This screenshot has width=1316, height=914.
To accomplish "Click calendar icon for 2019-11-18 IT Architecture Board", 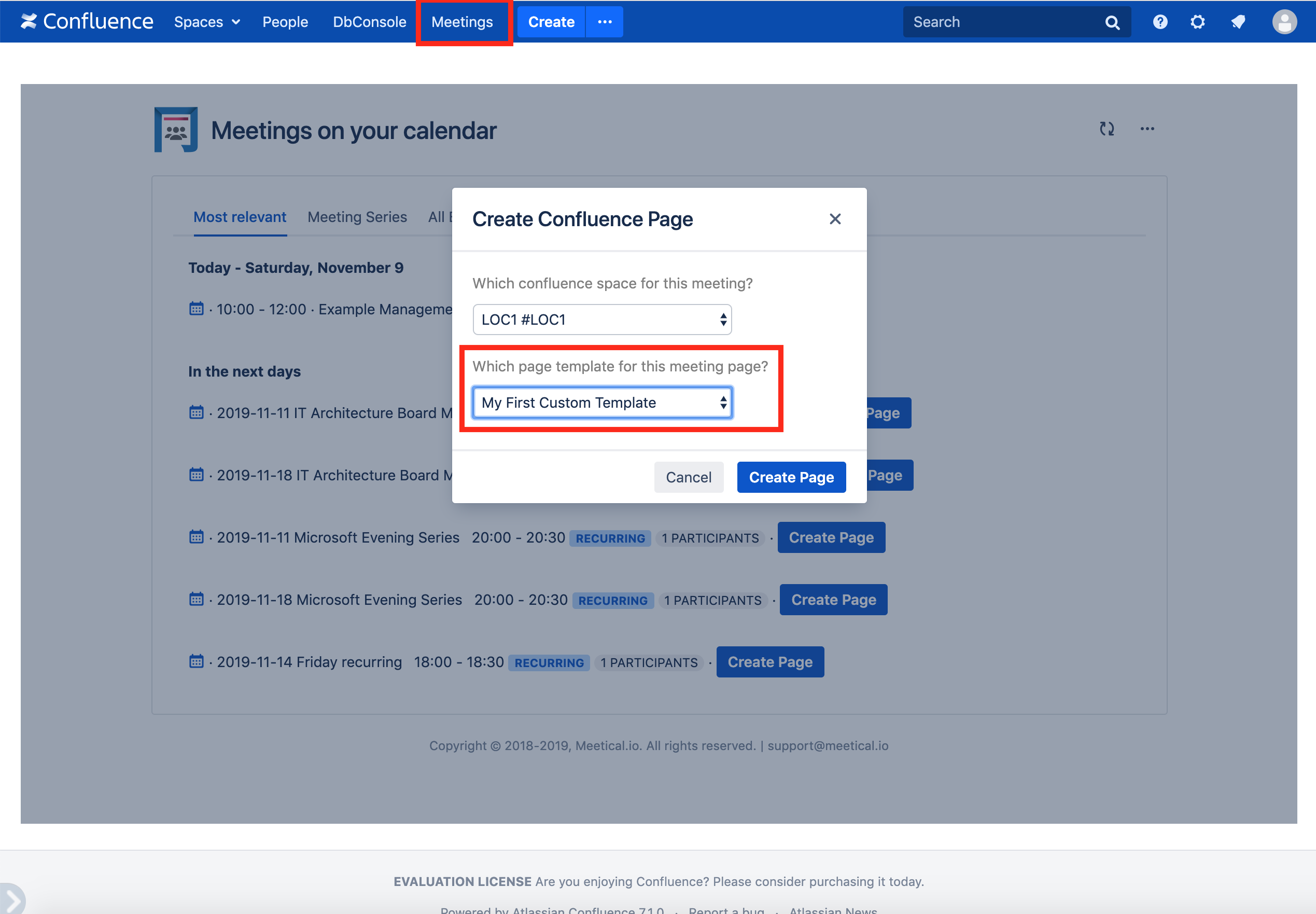I will click(x=197, y=475).
